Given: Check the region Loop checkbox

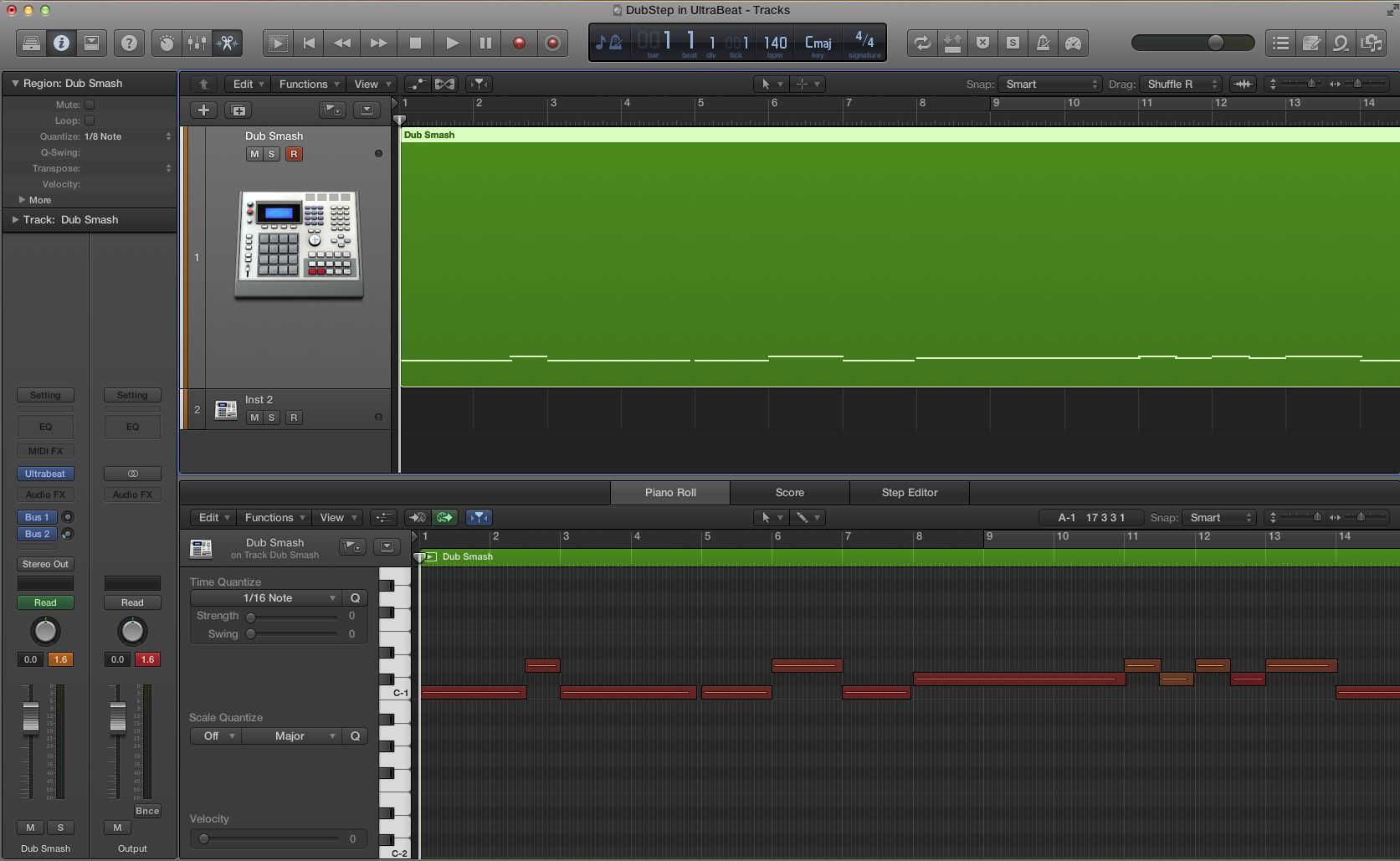Looking at the screenshot, I should (x=90, y=120).
